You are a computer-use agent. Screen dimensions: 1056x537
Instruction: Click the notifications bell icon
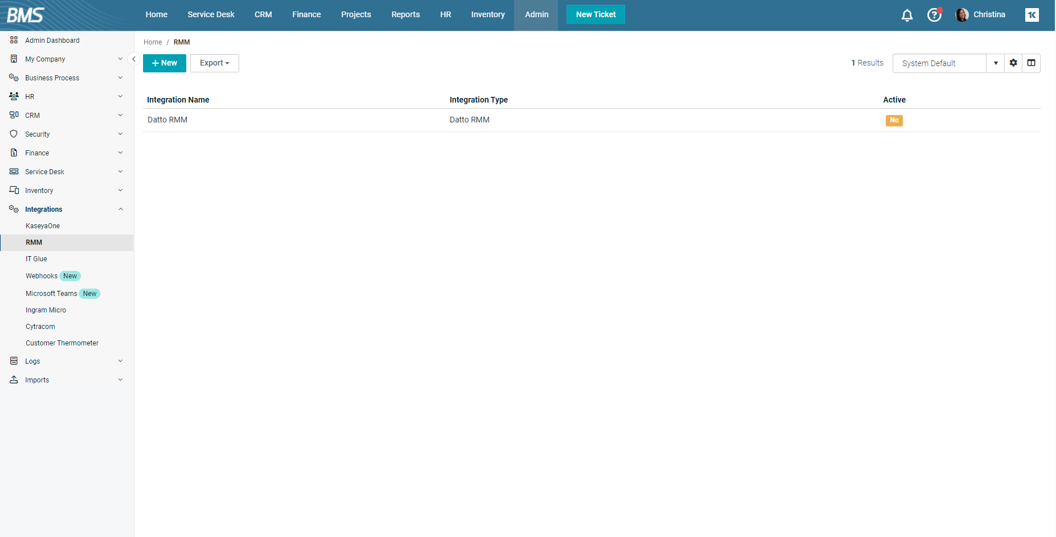tap(907, 15)
